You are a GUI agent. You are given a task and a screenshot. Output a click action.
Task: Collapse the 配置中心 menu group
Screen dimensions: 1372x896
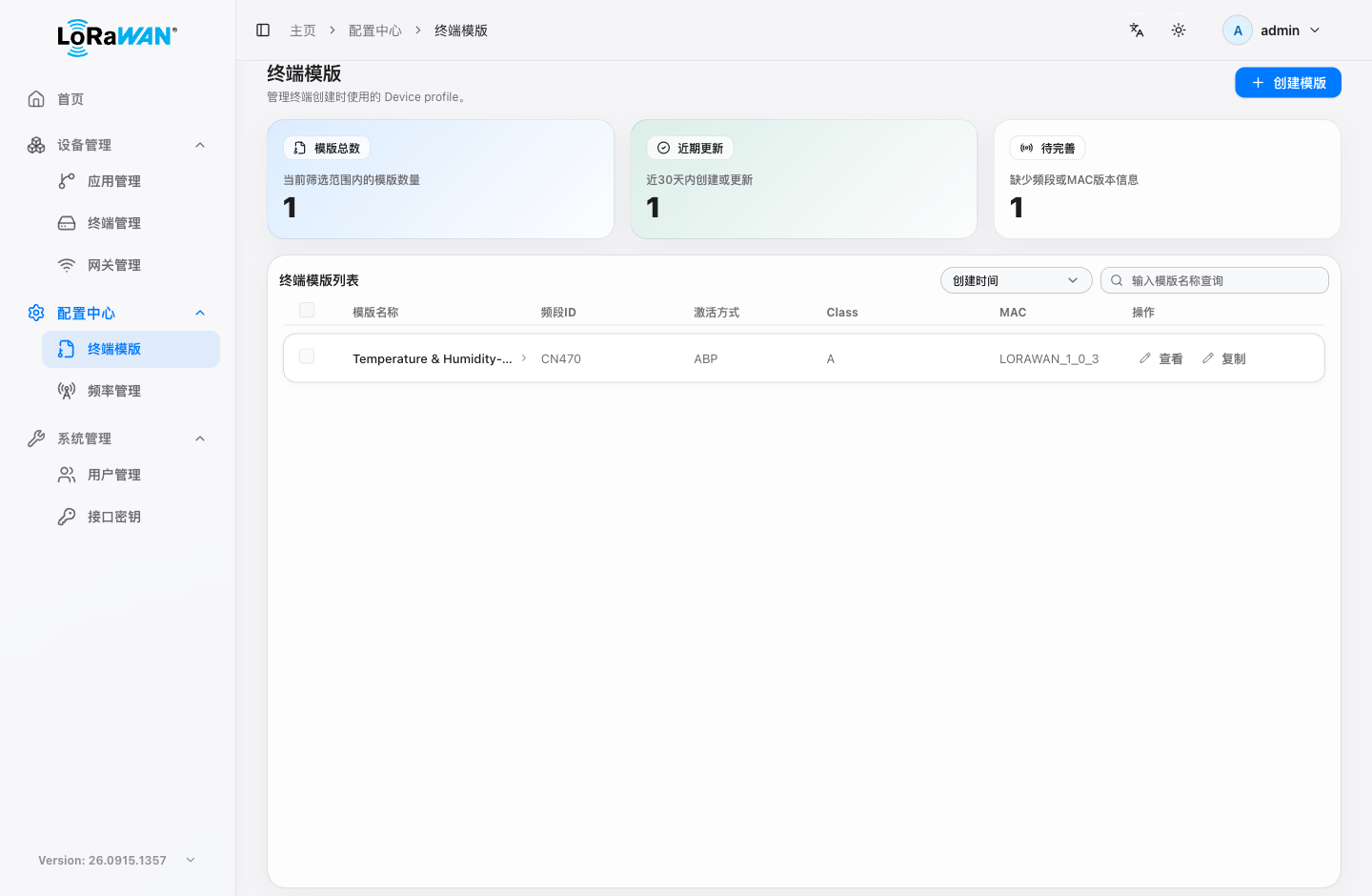[x=118, y=313]
